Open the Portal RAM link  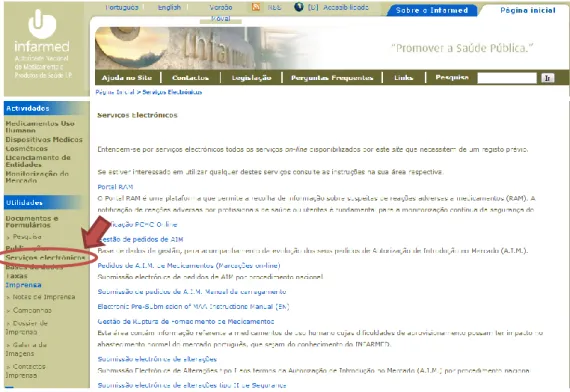click(x=115, y=187)
